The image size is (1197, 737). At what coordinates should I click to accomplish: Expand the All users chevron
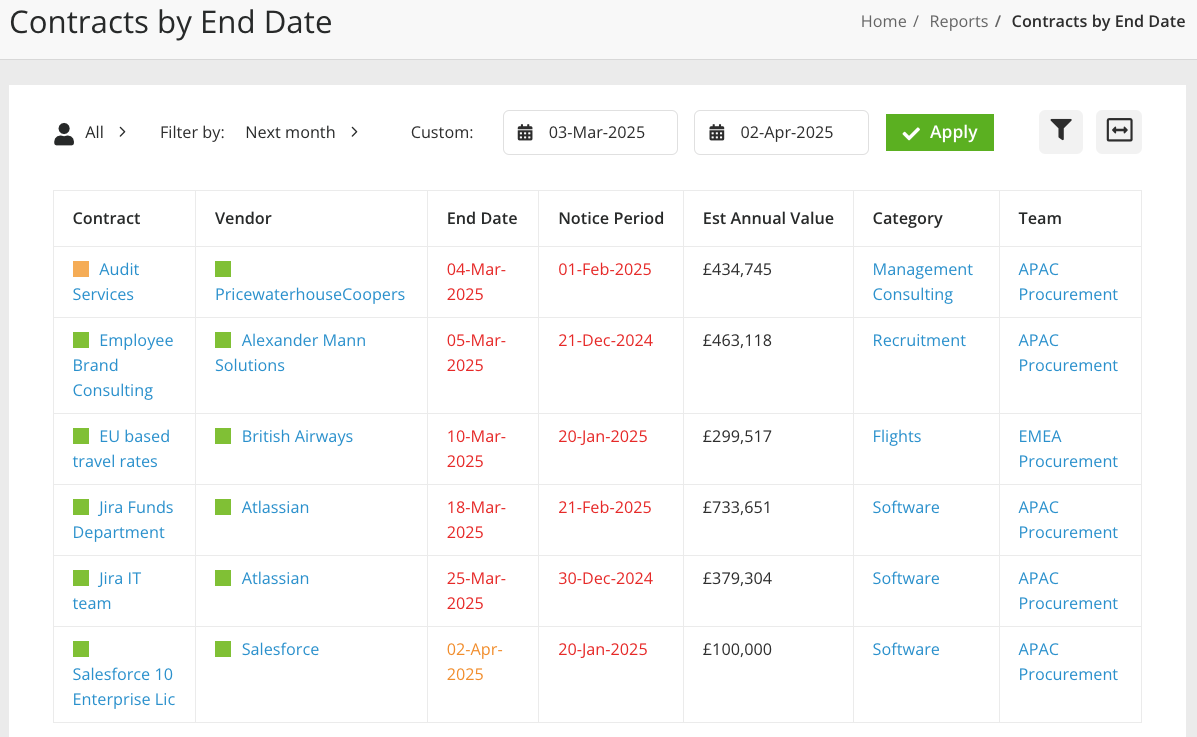(x=122, y=132)
